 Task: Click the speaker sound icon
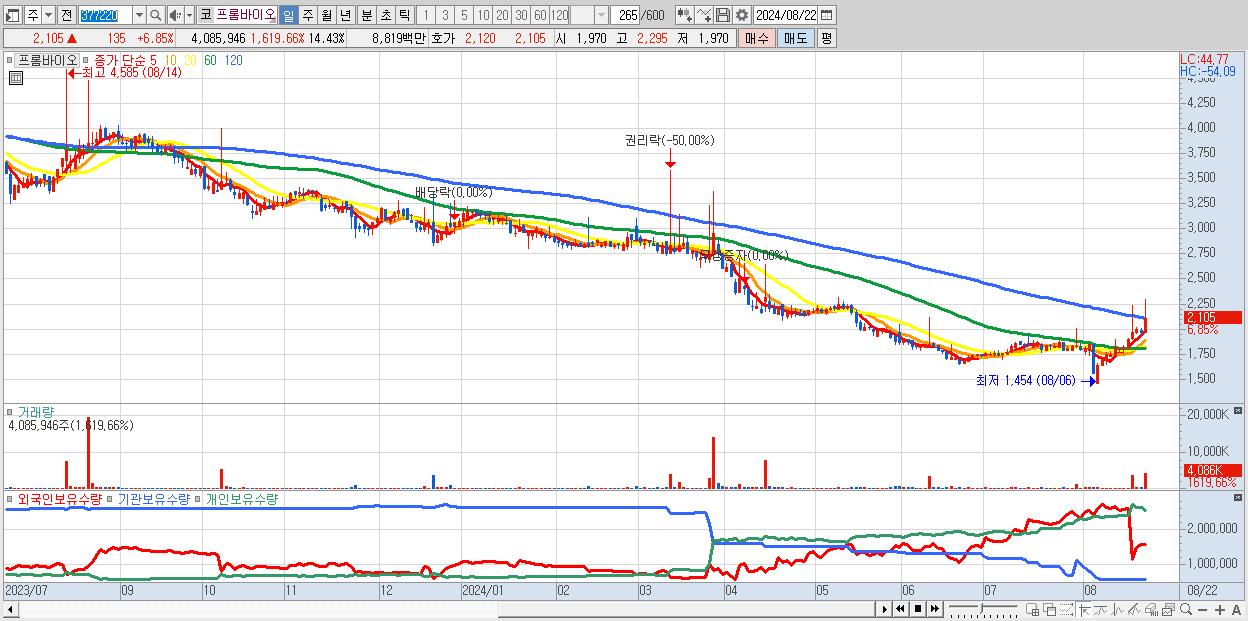pos(175,15)
